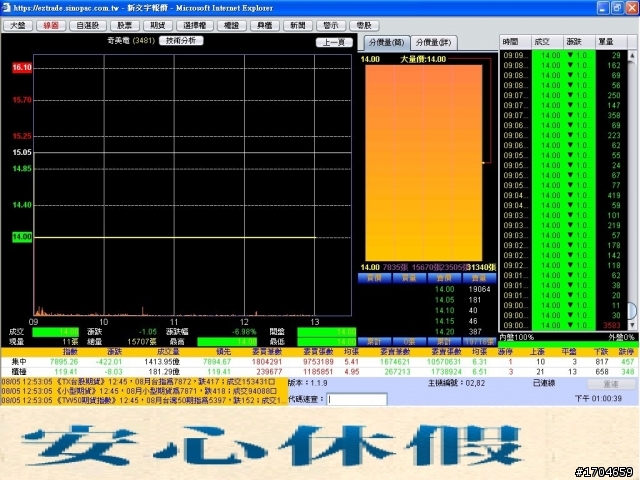Screen dimensions: 640x480
Task: Open the 期貨 futures section
Action: (x=158, y=25)
